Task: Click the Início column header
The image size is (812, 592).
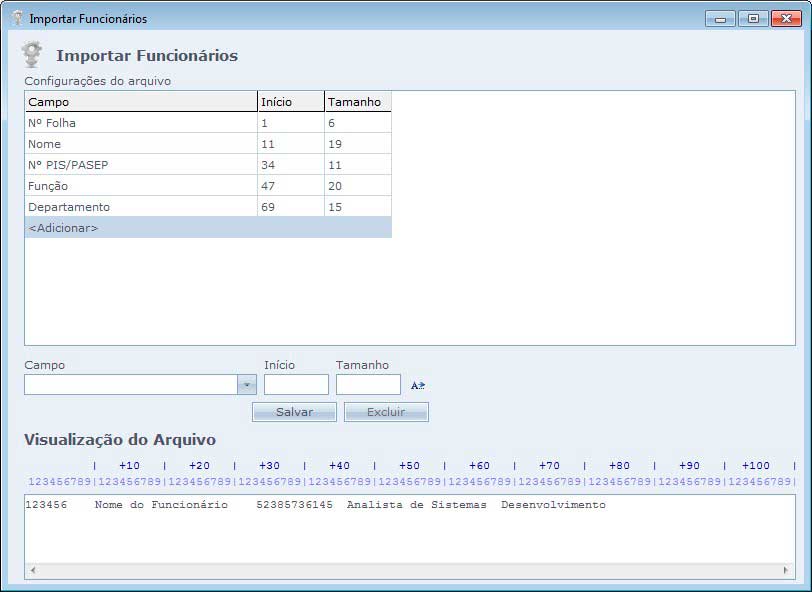Action: coord(290,102)
